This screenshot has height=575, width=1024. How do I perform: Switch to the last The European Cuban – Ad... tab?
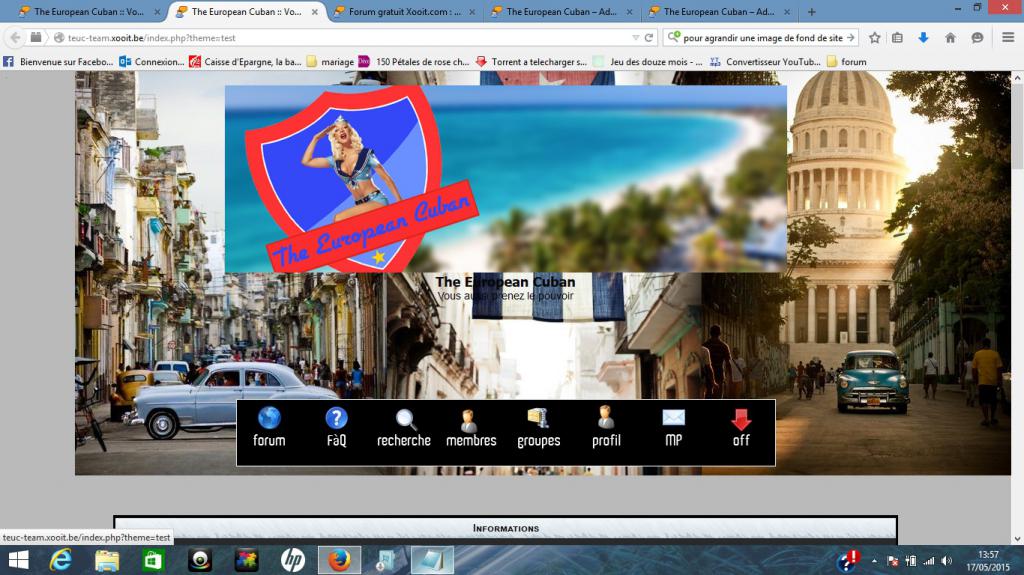[x=718, y=12]
